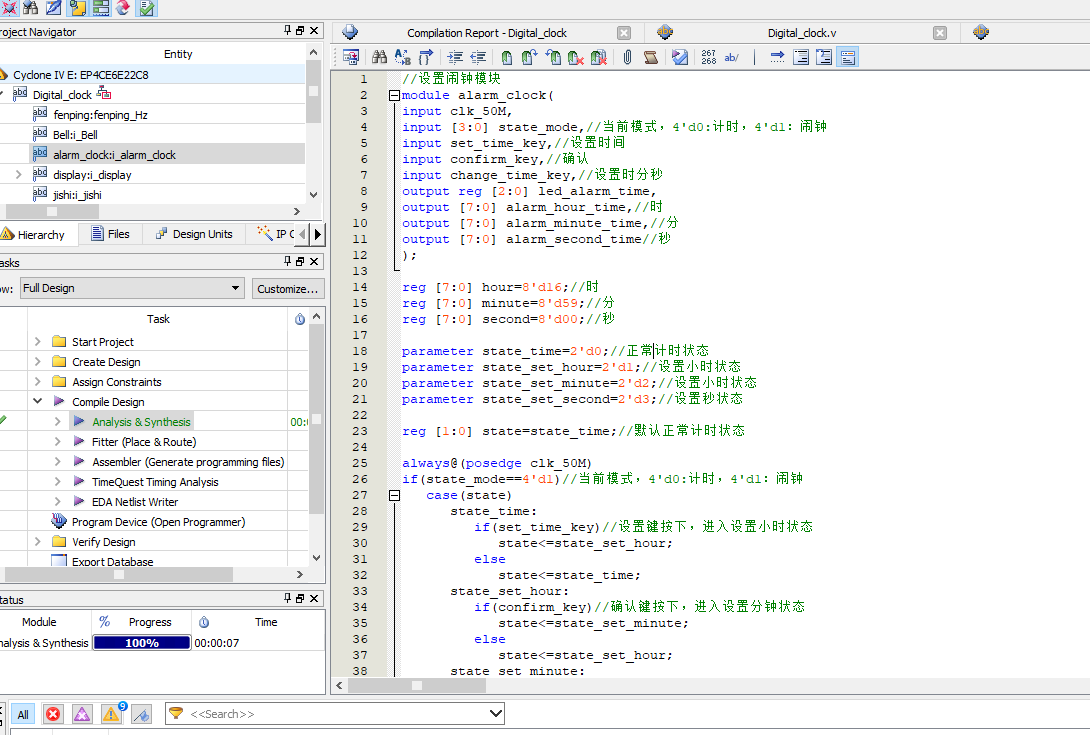Image resolution: width=1090 pixels, height=735 pixels.
Task: Toggle the second-to-last editor toolbar layout icon
Action: (x=824, y=57)
